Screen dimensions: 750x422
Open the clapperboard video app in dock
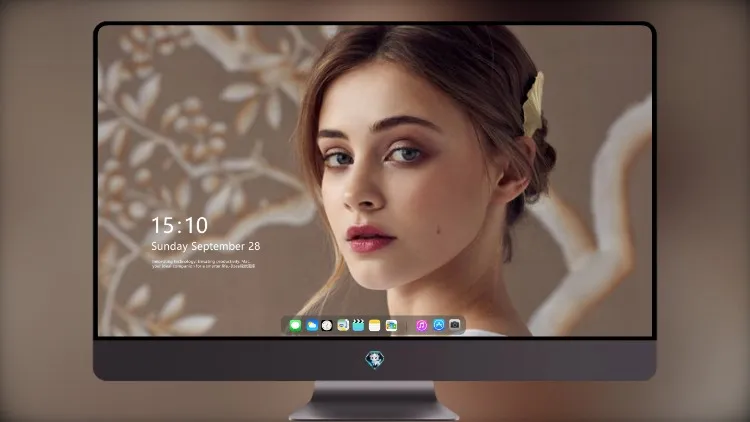[358, 325]
